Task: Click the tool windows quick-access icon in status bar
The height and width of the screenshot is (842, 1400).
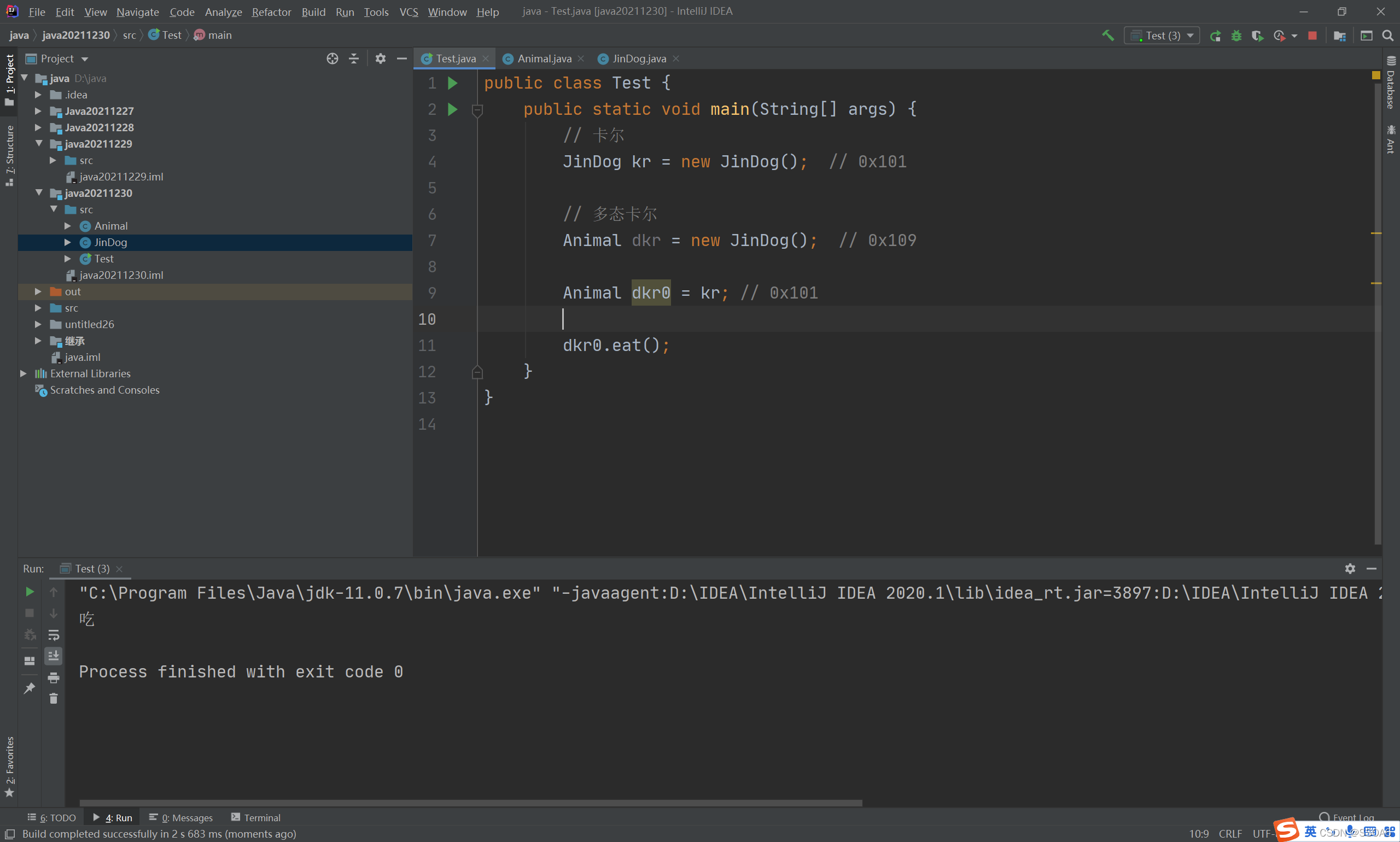Action: point(10,834)
